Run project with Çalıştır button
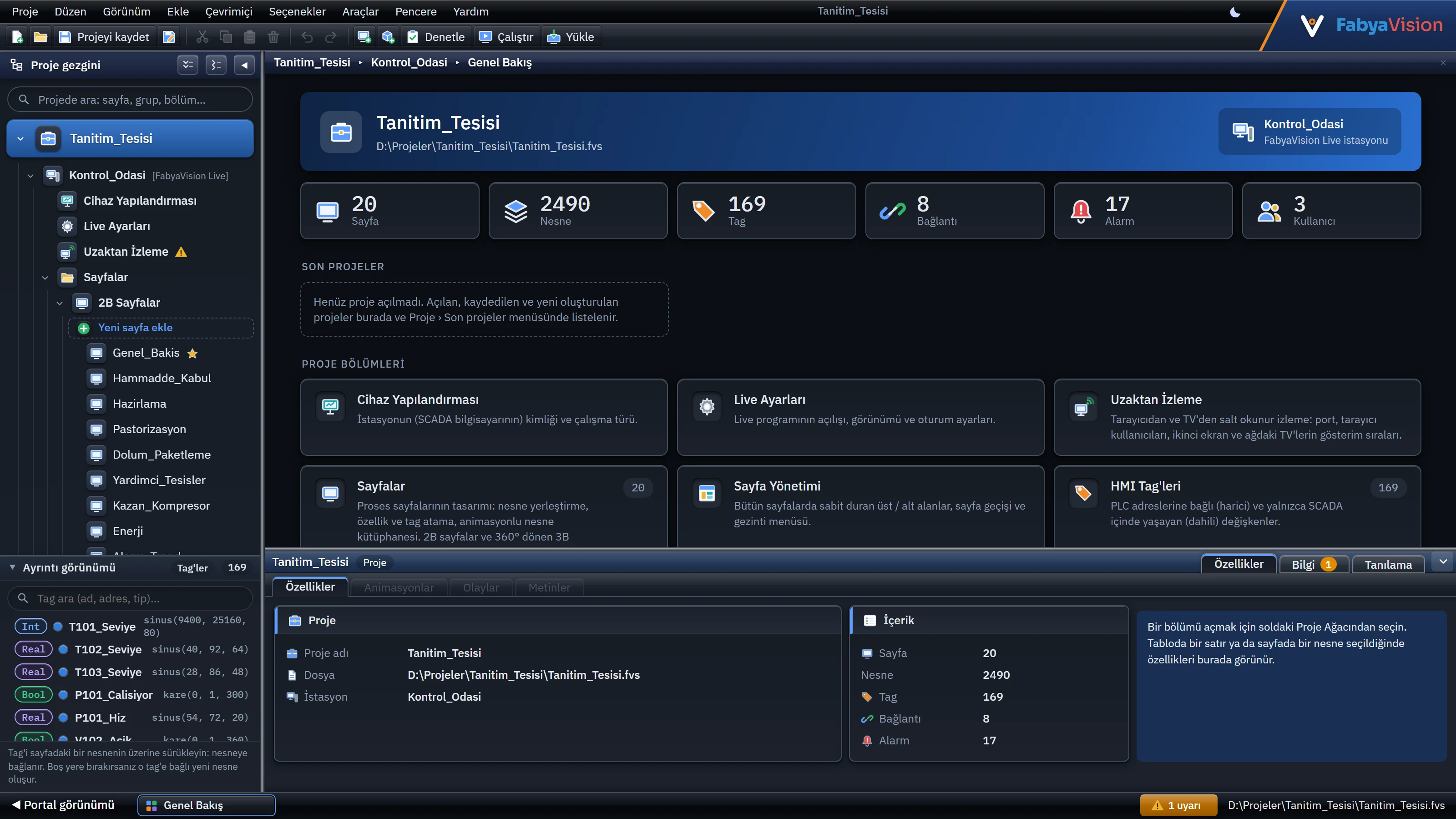Image resolution: width=1456 pixels, height=819 pixels. [506, 37]
